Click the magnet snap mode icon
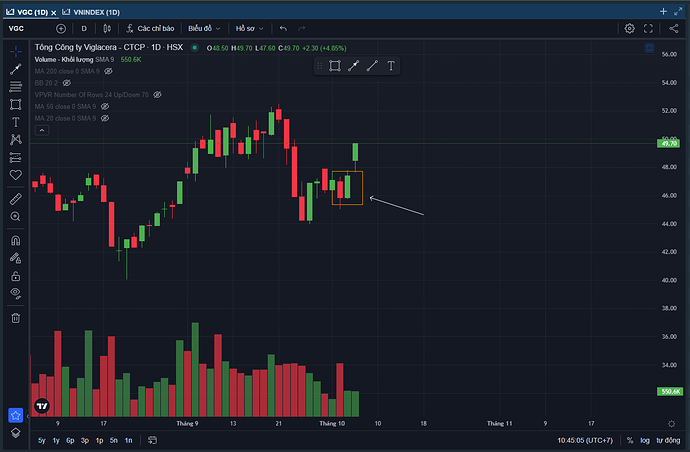This screenshot has height=452, width=690. (15, 241)
